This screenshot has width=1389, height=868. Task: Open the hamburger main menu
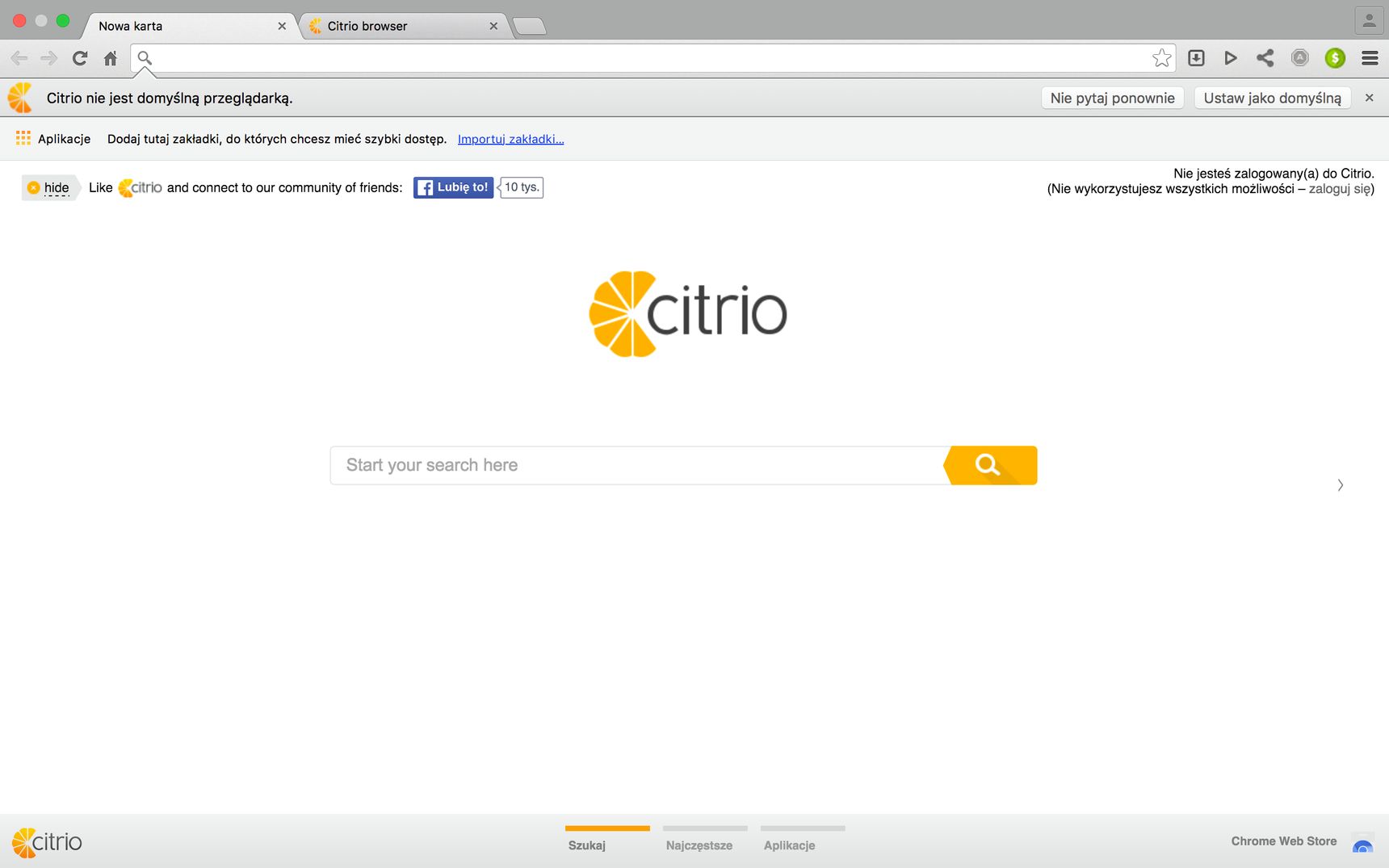[x=1370, y=58]
